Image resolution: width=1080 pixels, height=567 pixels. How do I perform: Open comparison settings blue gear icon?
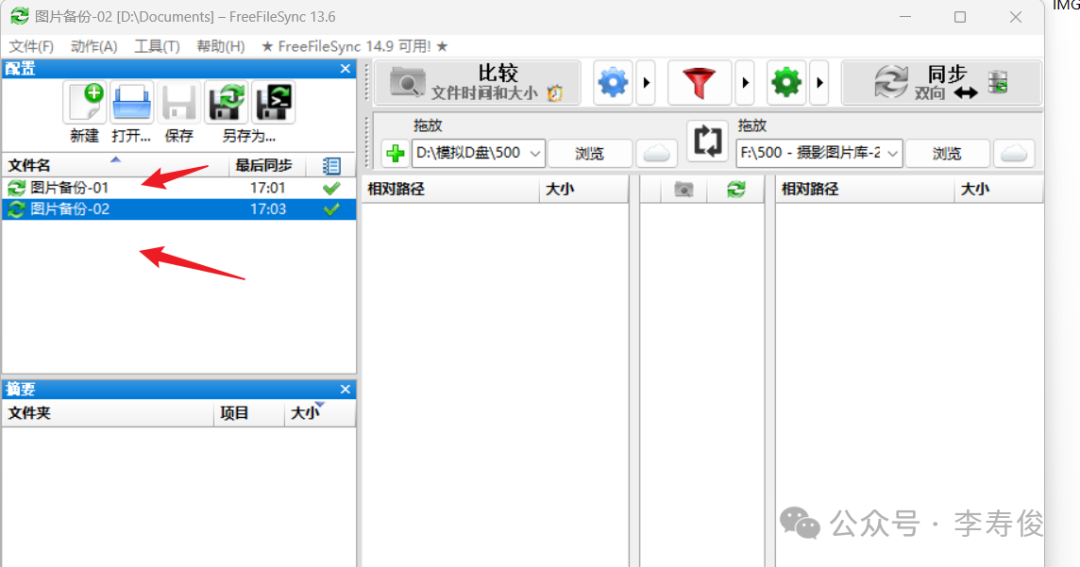pyautogui.click(x=613, y=83)
